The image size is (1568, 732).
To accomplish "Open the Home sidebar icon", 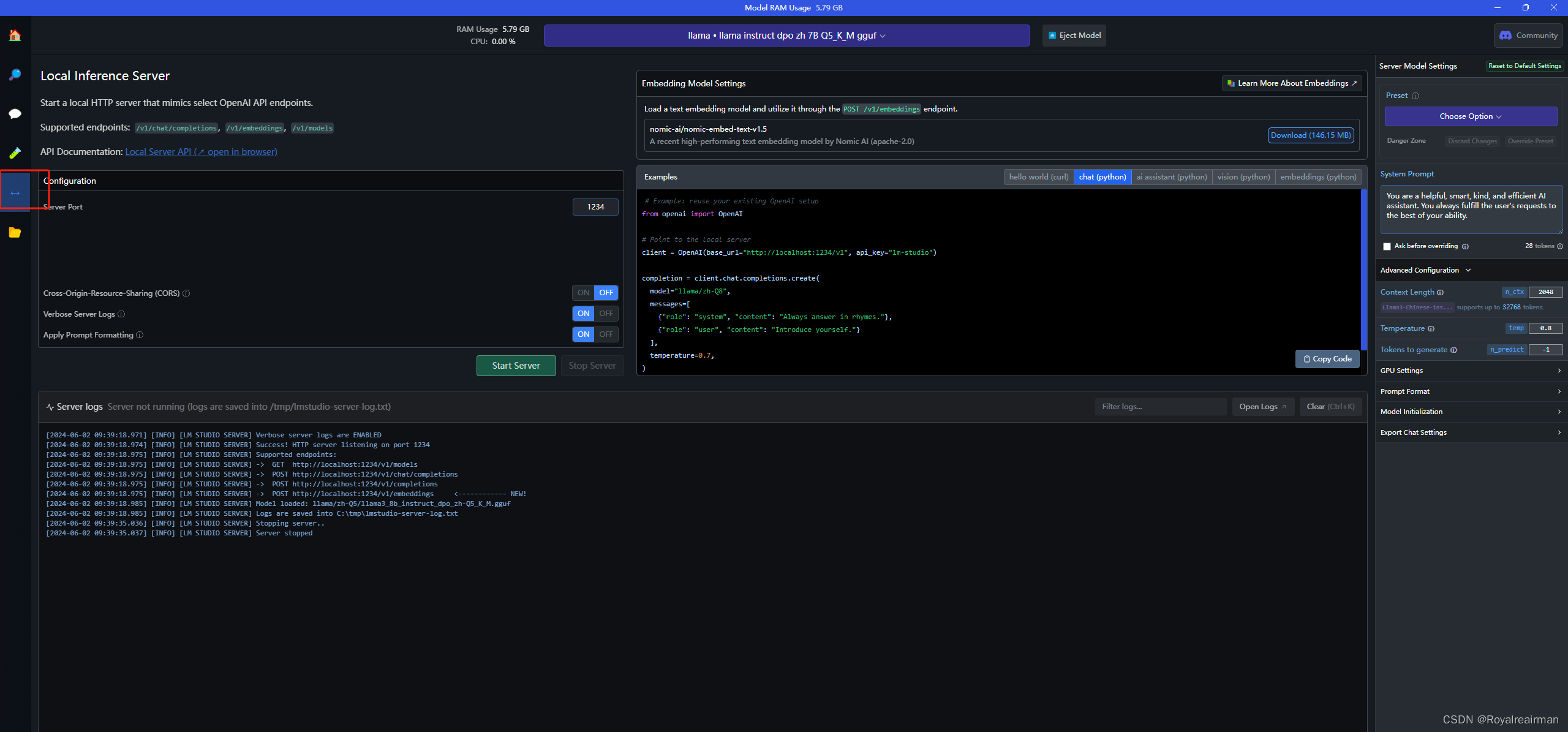I will click(15, 36).
